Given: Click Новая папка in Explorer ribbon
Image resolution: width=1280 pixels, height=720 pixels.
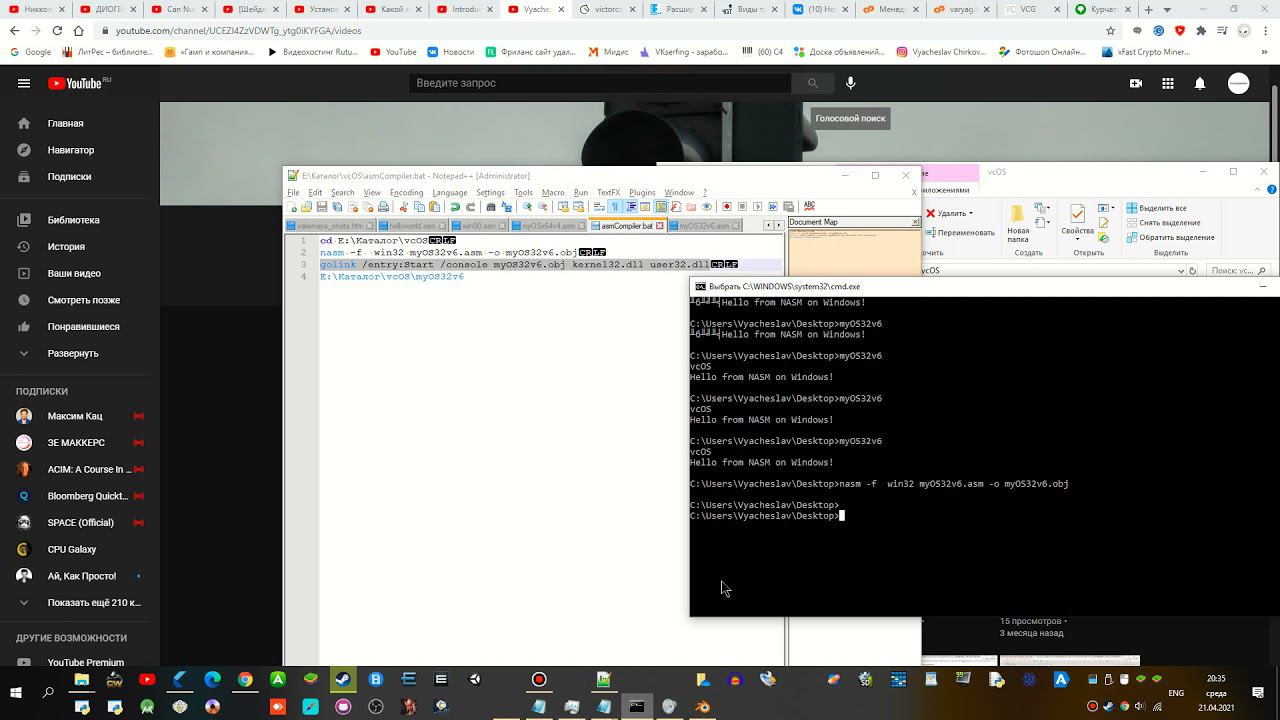Looking at the screenshot, I should pyautogui.click(x=1018, y=225).
